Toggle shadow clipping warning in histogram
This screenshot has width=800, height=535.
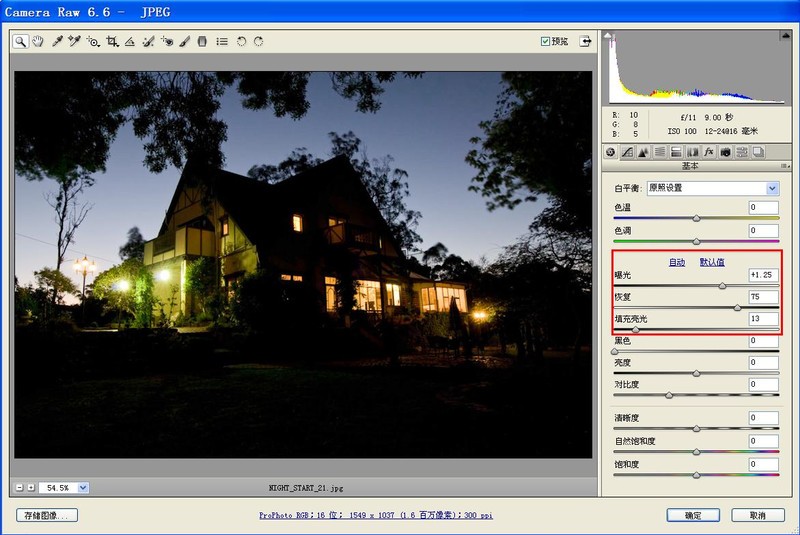[x=607, y=35]
